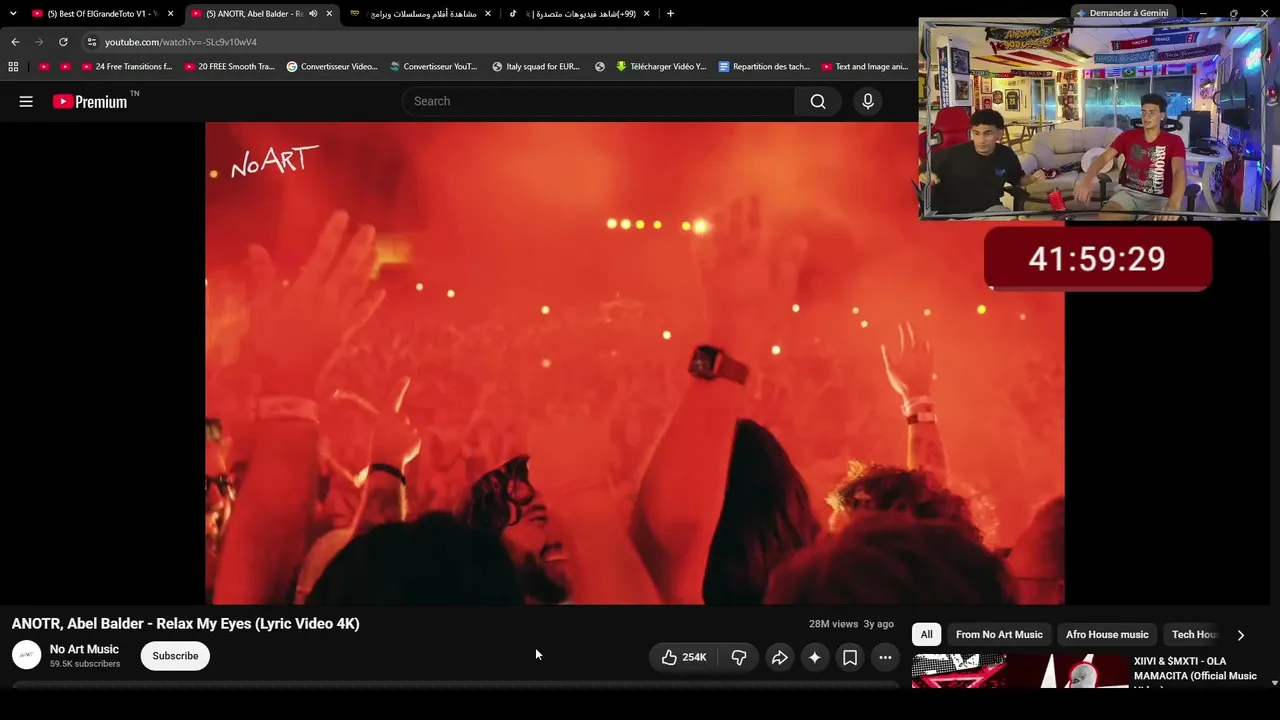The image size is (1280, 720).
Task: Open the YouTube guide hamburger menu
Action: click(26, 101)
